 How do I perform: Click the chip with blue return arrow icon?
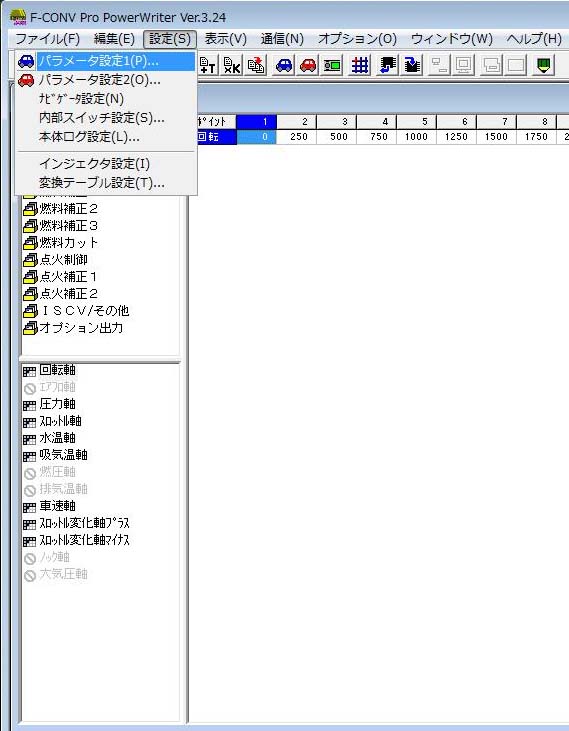point(387,66)
